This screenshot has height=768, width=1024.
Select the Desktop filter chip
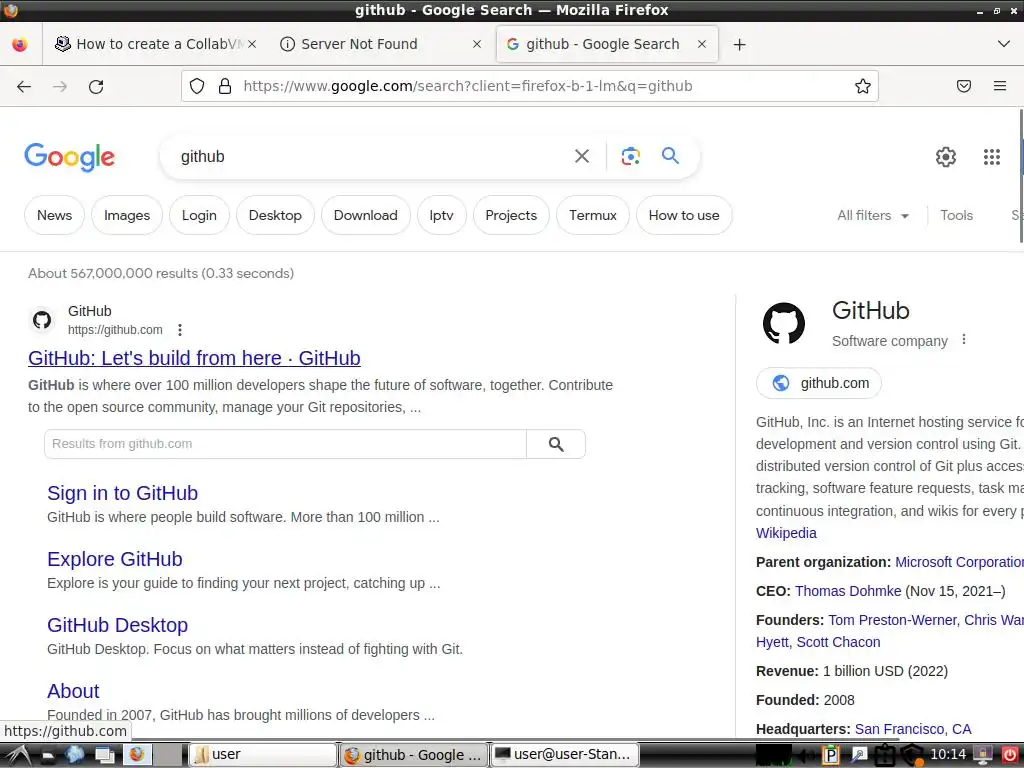[275, 215]
